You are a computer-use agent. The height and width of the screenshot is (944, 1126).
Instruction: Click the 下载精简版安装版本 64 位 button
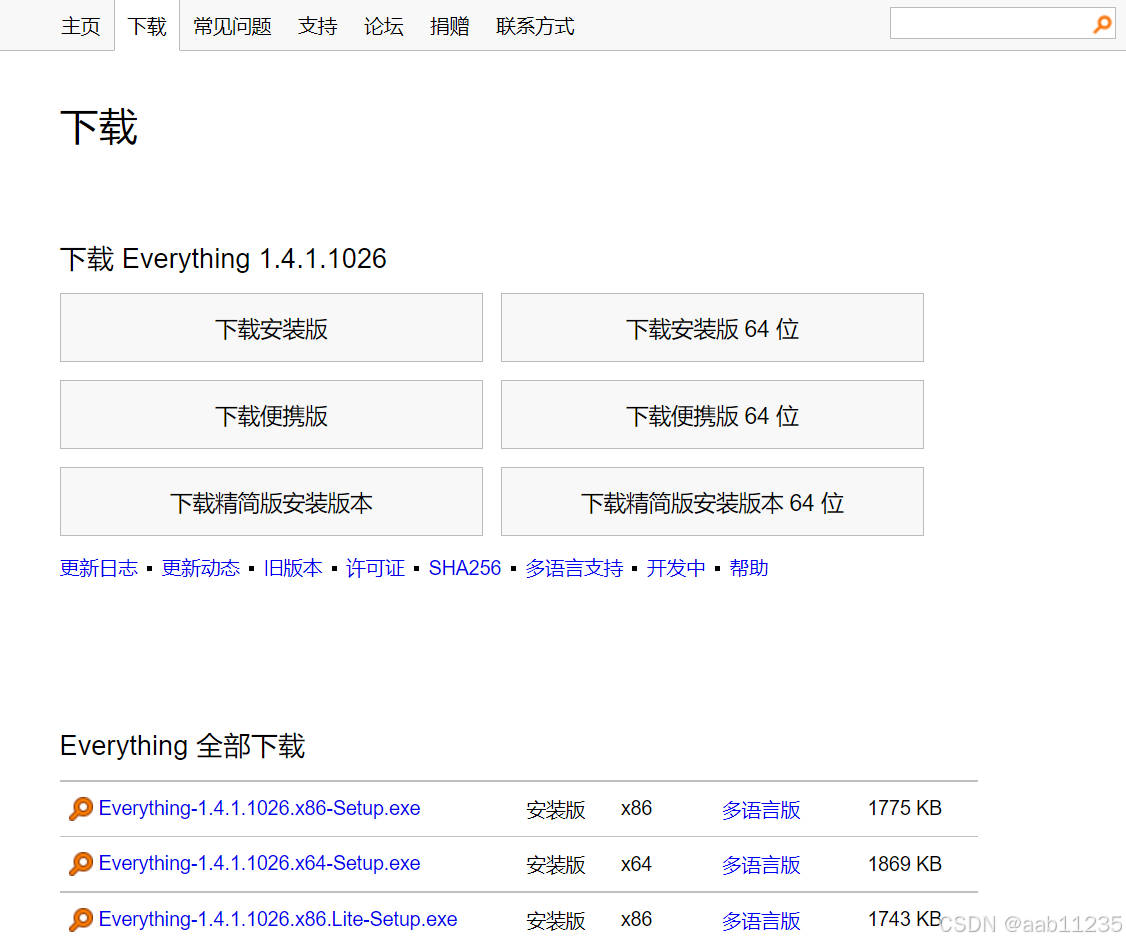pyautogui.click(x=712, y=502)
